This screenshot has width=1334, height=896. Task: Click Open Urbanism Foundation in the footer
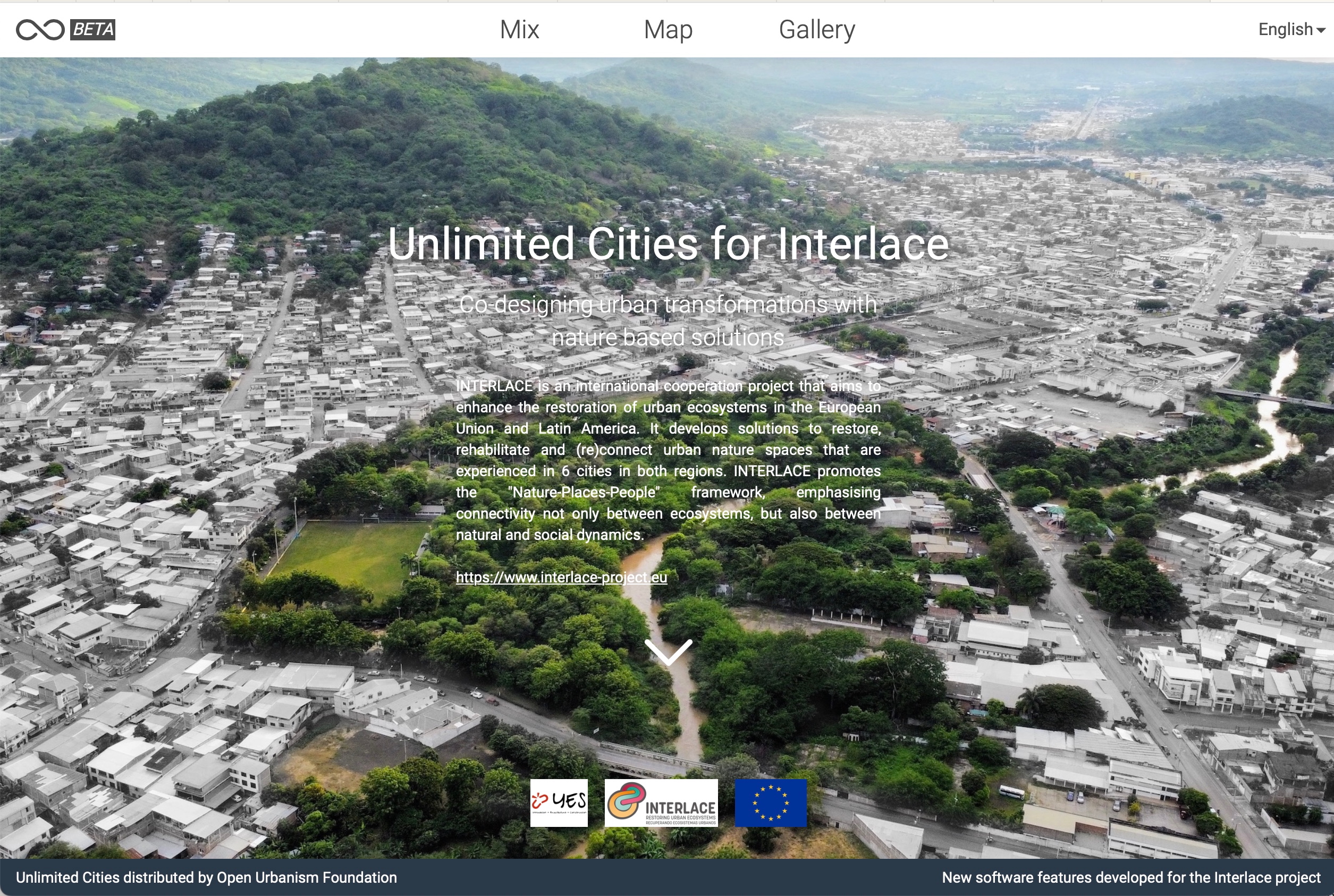tap(307, 878)
